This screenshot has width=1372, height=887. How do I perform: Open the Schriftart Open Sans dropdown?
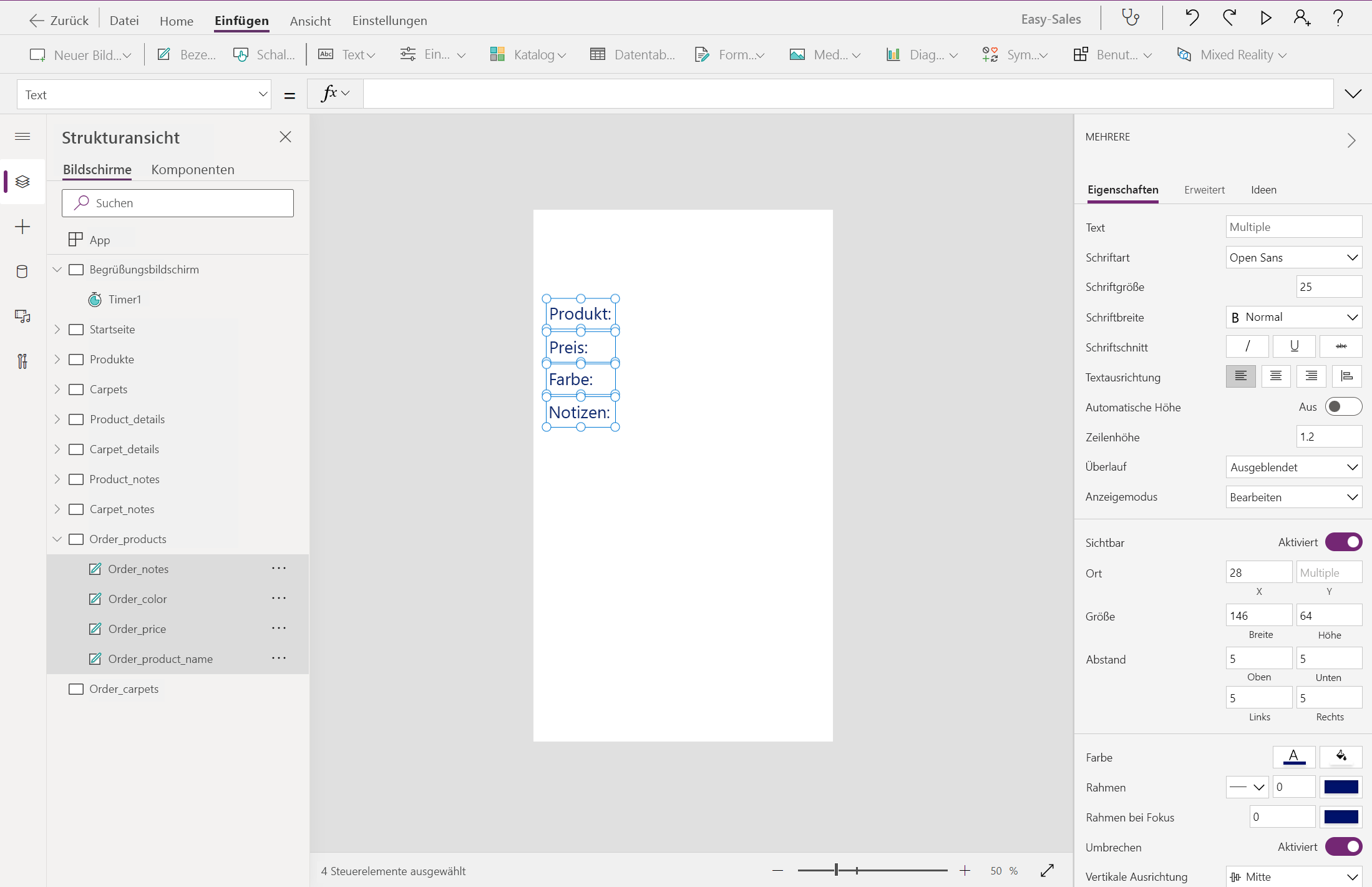1293,257
